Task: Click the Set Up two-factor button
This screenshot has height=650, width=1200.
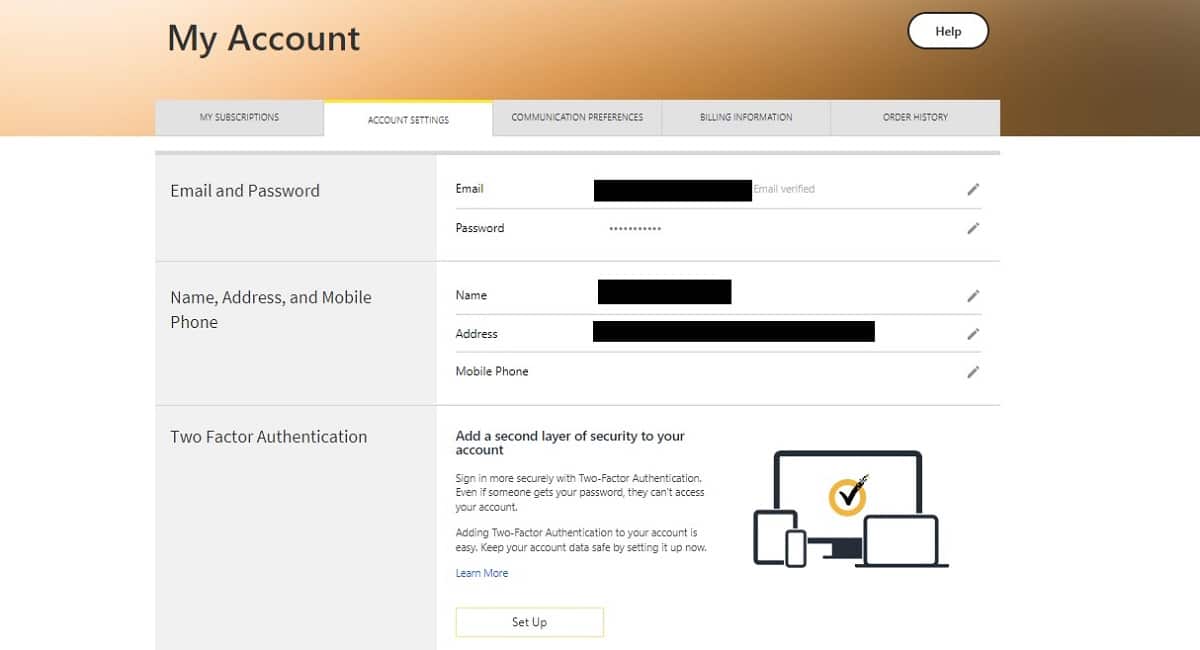Action: pos(530,622)
